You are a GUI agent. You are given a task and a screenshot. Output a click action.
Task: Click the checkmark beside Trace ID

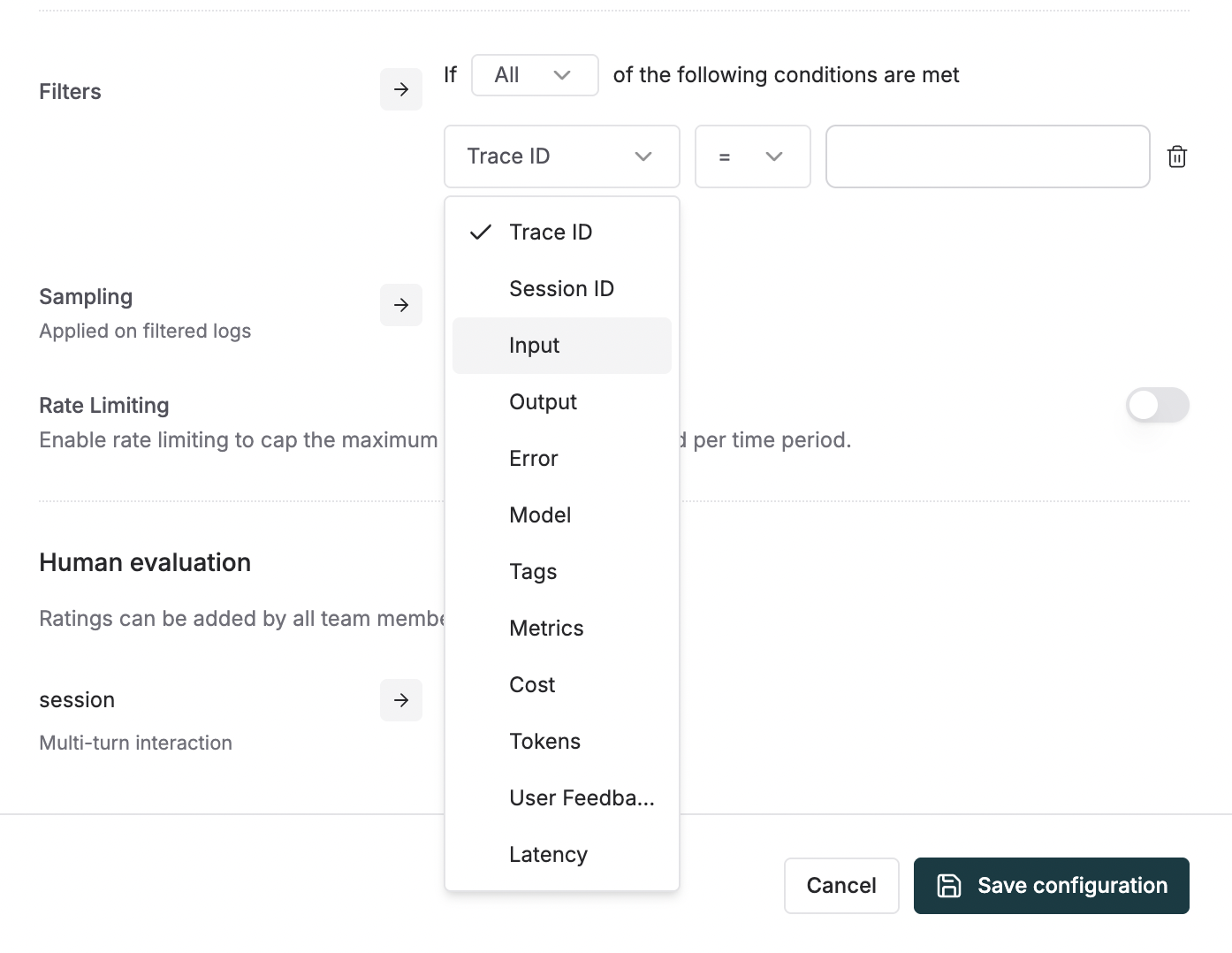(x=481, y=232)
